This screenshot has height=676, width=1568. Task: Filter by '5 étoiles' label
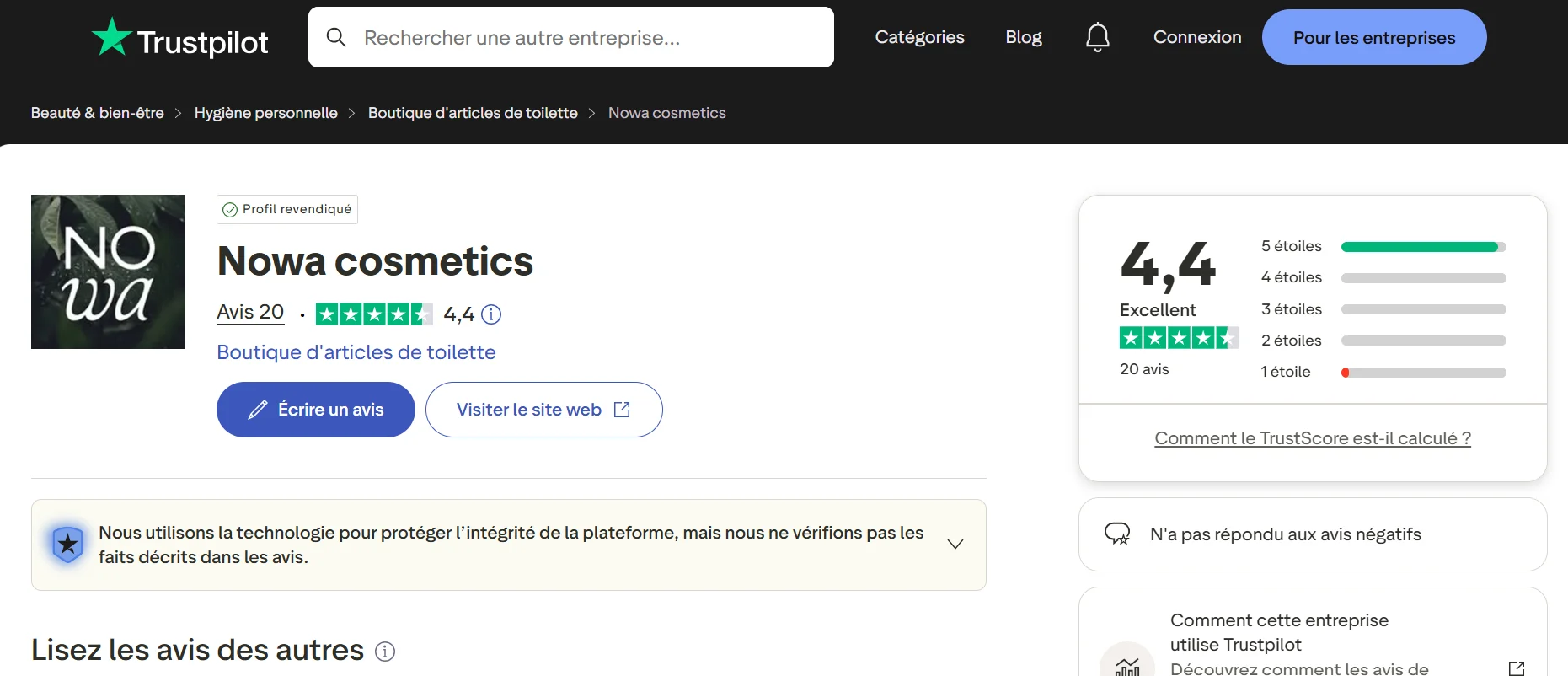pos(1292,246)
